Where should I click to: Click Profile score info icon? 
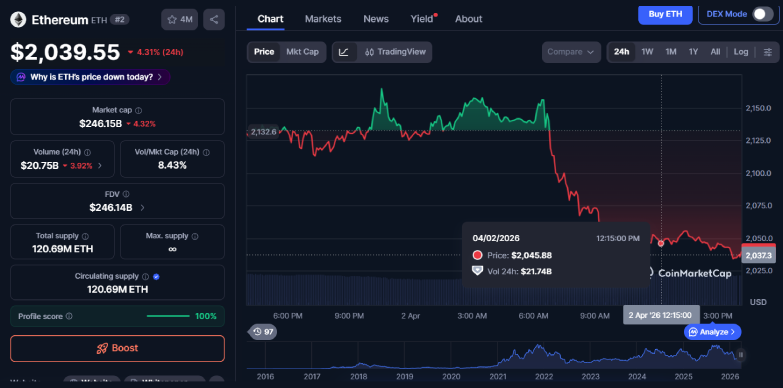tap(69, 316)
